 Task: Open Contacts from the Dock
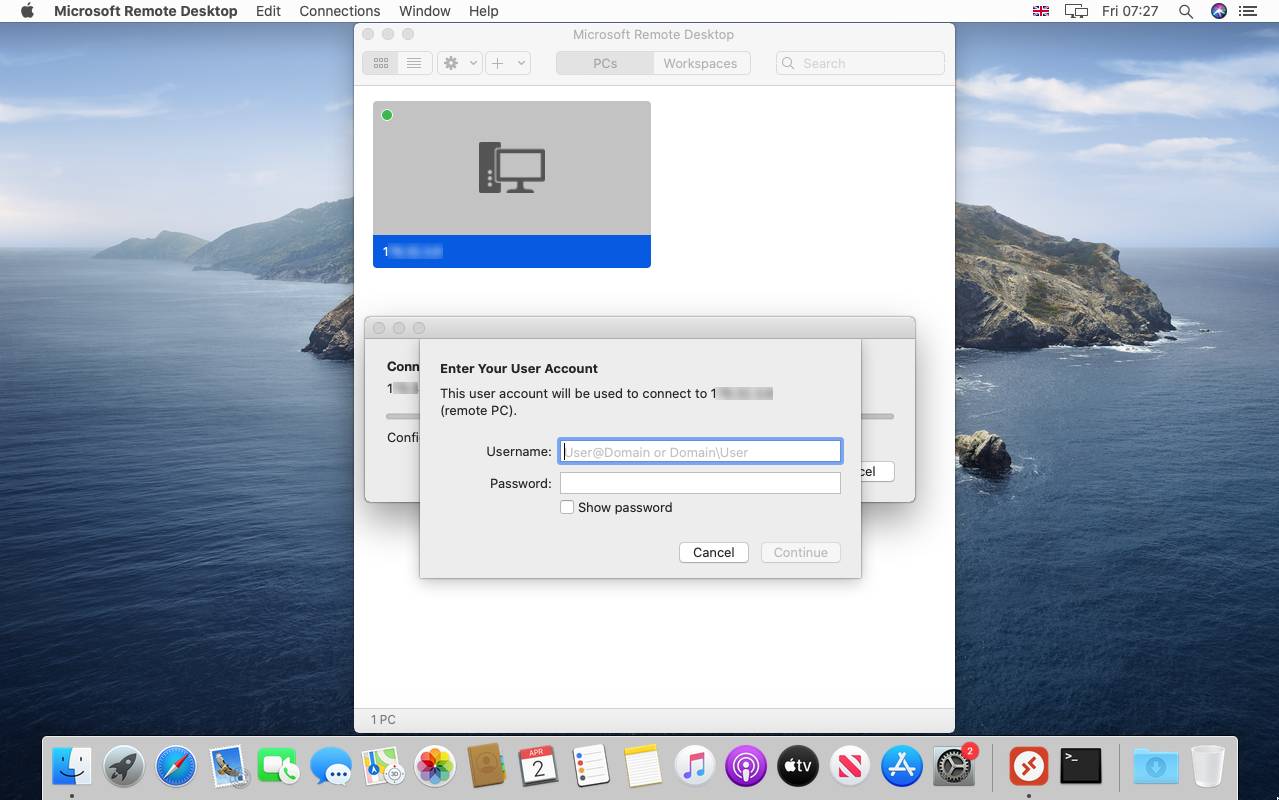click(487, 767)
